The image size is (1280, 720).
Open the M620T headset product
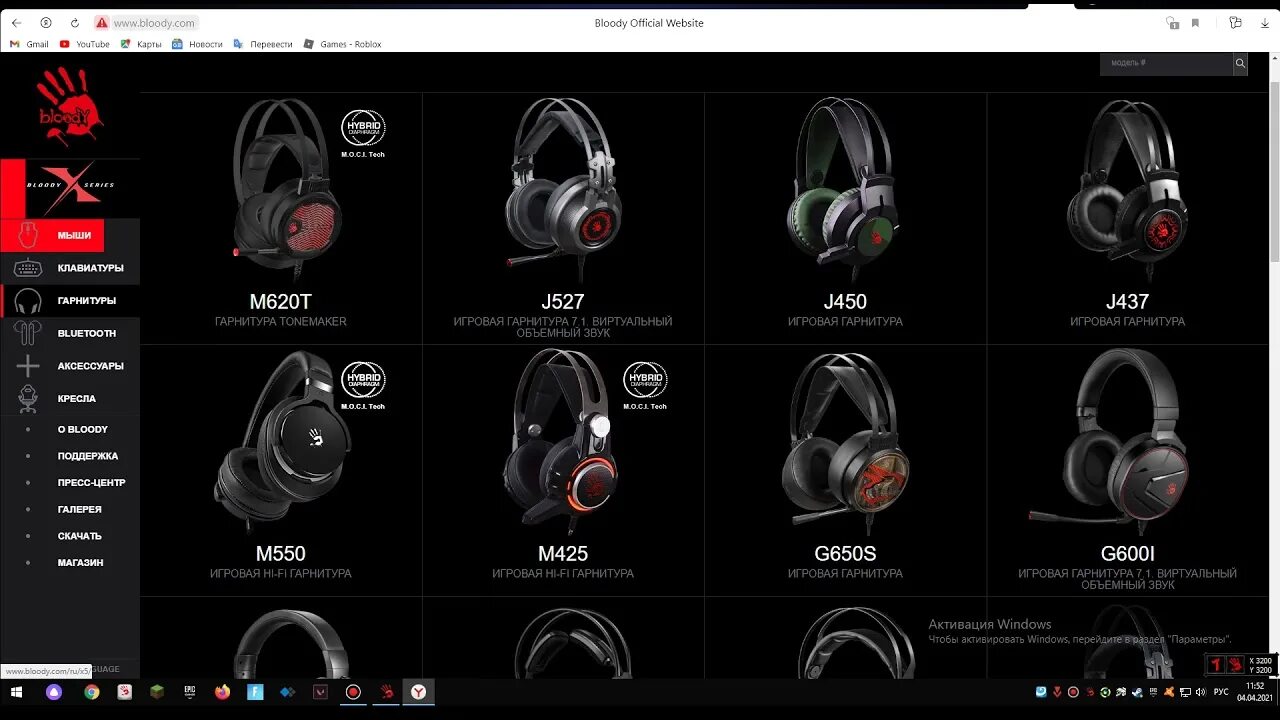281,219
